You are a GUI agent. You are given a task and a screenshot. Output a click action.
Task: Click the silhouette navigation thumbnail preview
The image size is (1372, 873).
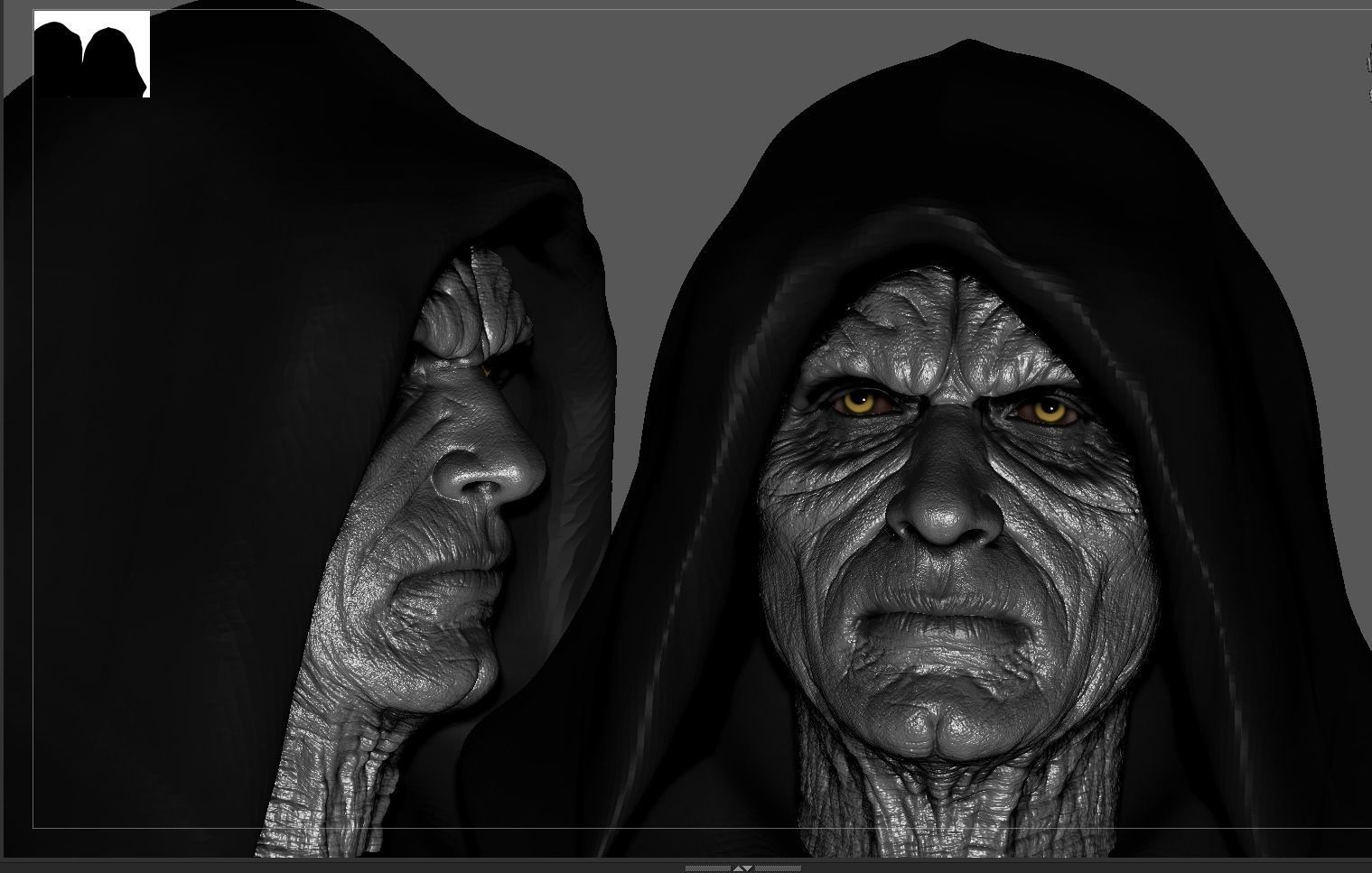point(91,54)
